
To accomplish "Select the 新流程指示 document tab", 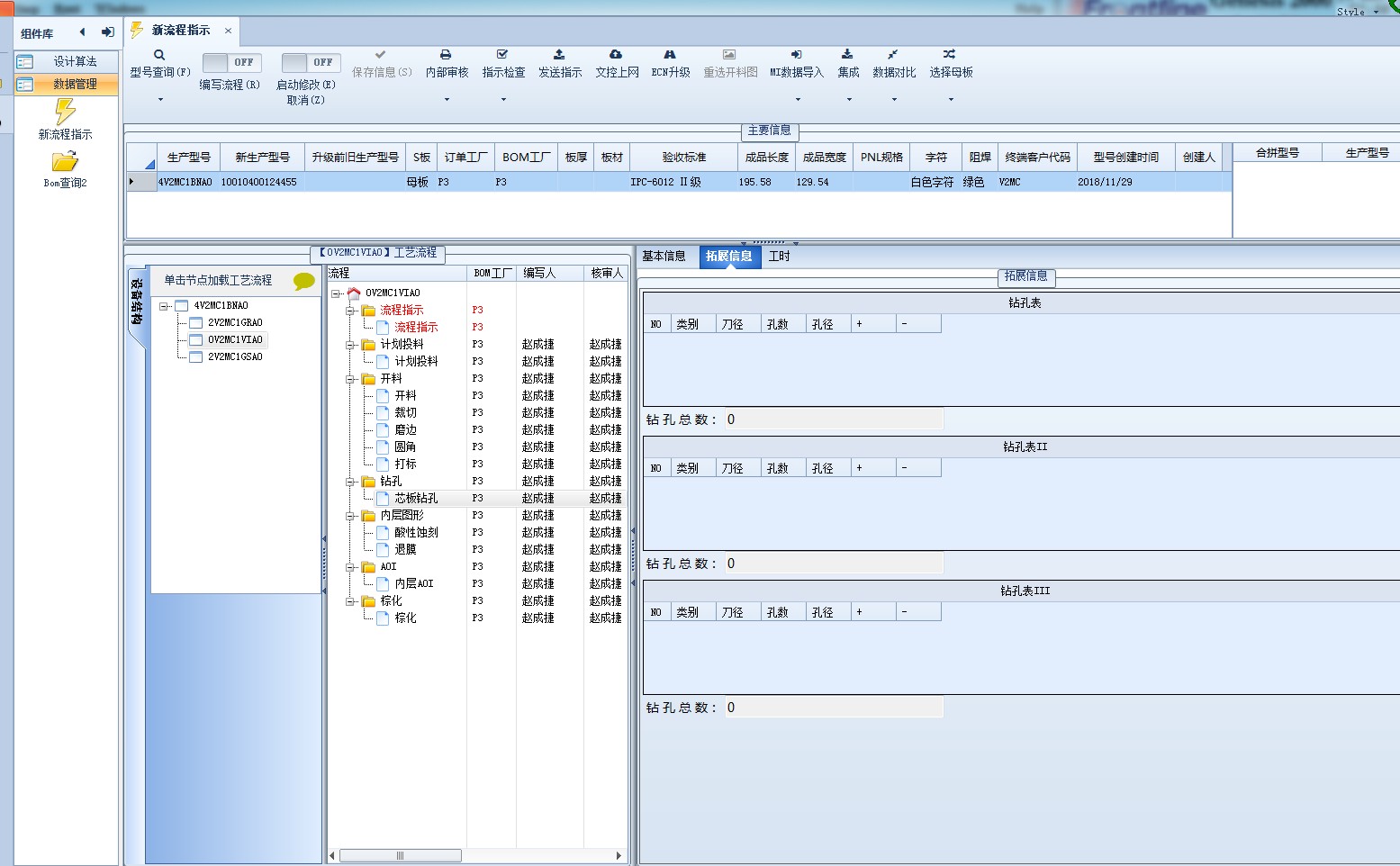I will pyautogui.click(x=180, y=31).
